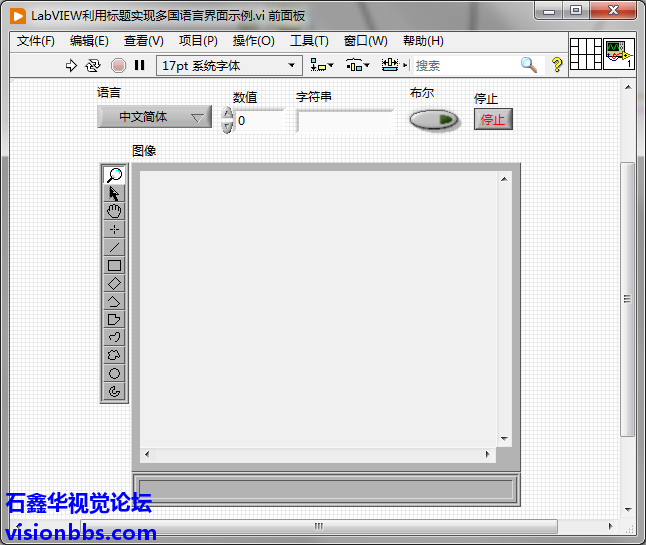The image size is (646, 545).
Task: Select the Oval tool
Action: click(x=114, y=373)
